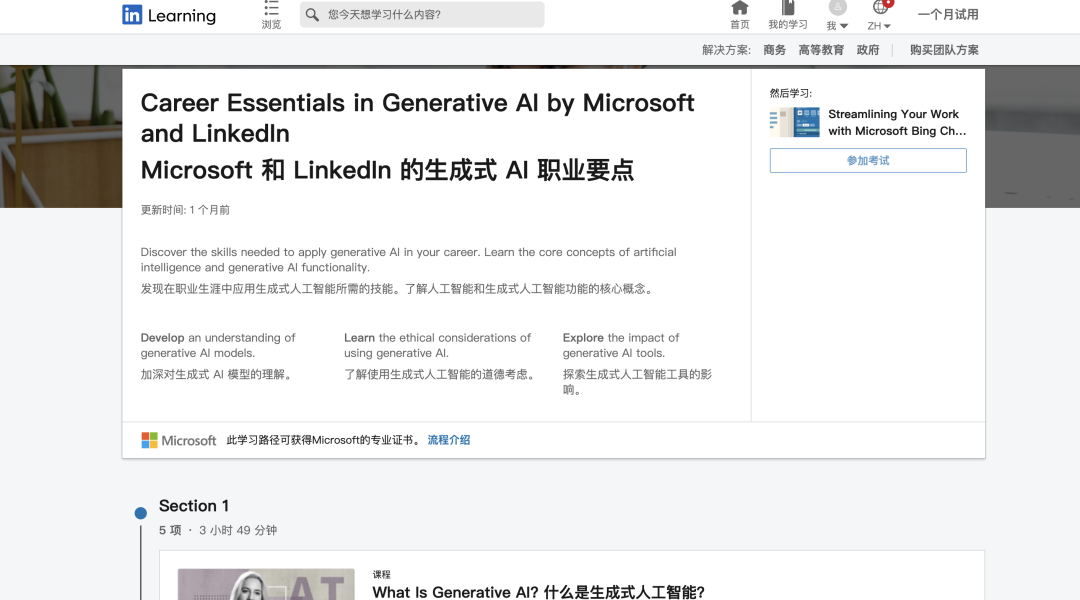Open the ZH language dropdown
The width and height of the screenshot is (1080, 600).
pyautogui.click(x=878, y=26)
